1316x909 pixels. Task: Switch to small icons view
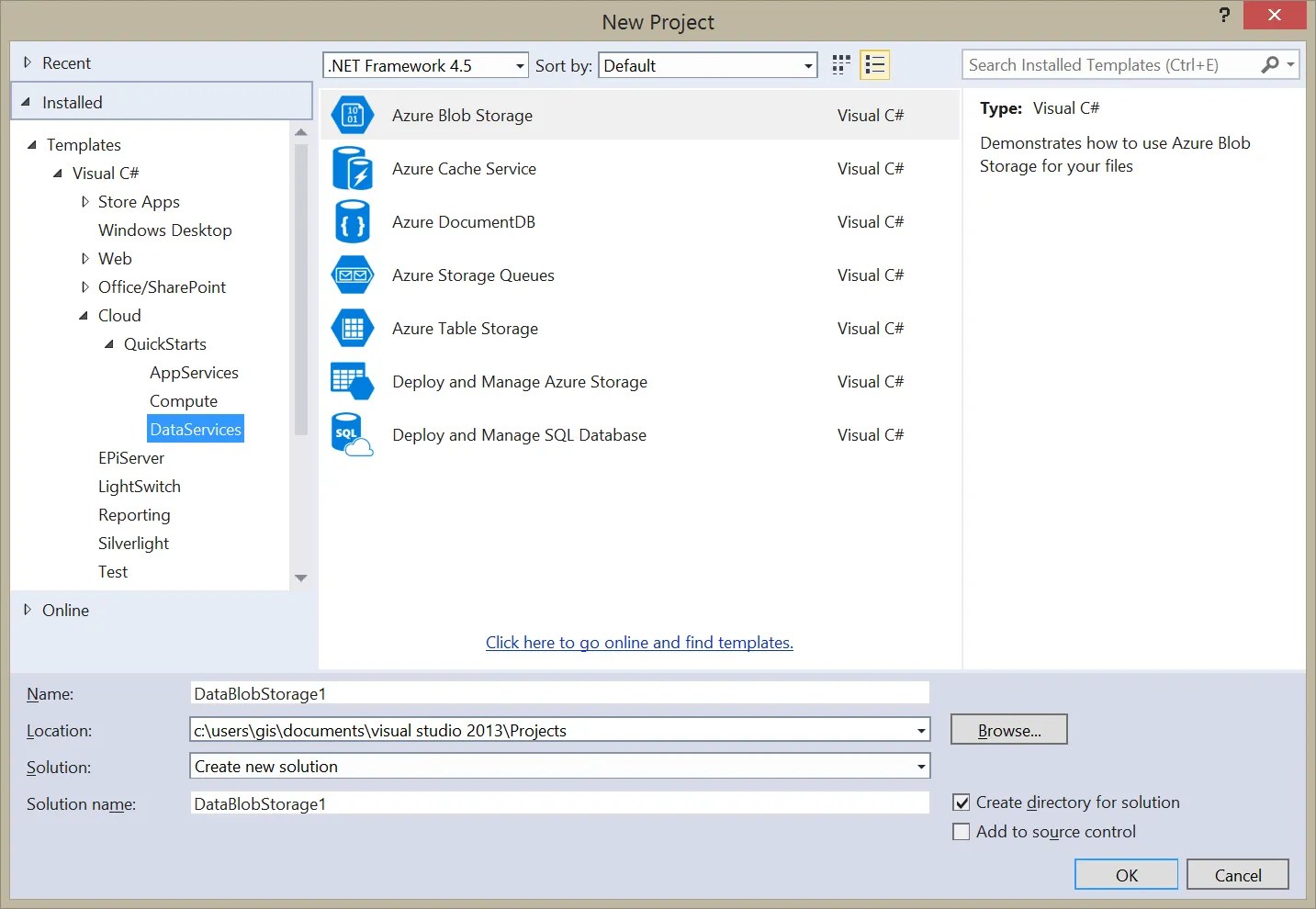(841, 65)
